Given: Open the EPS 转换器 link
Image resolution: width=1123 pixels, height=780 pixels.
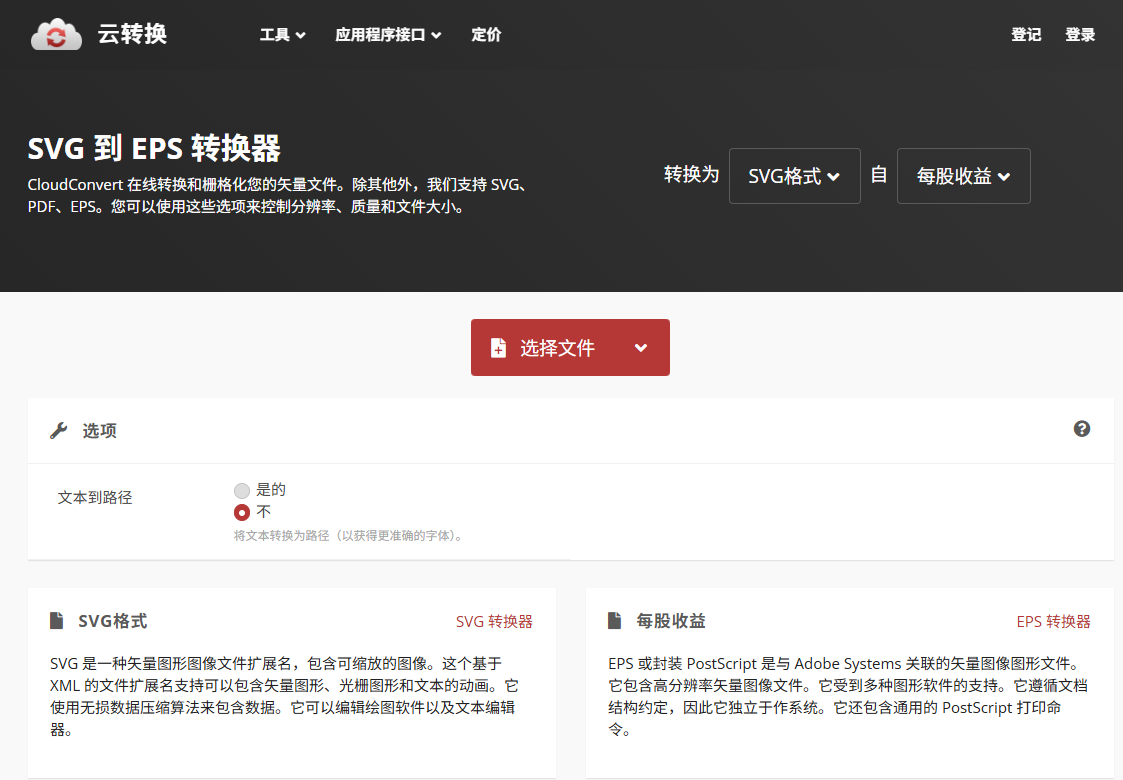Looking at the screenshot, I should pos(1053,622).
